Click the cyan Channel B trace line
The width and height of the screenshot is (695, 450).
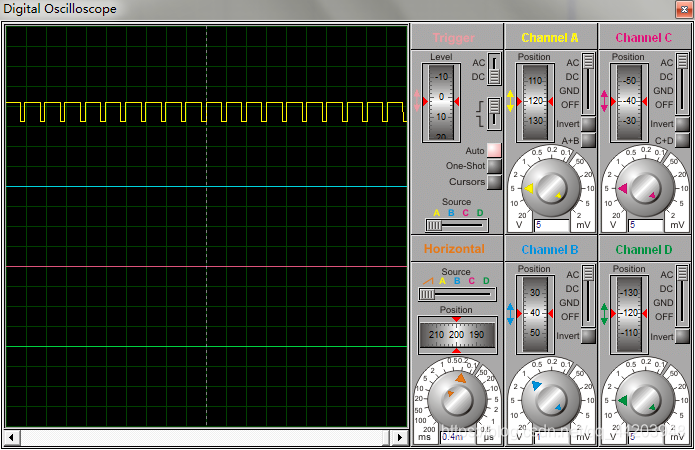206,187
